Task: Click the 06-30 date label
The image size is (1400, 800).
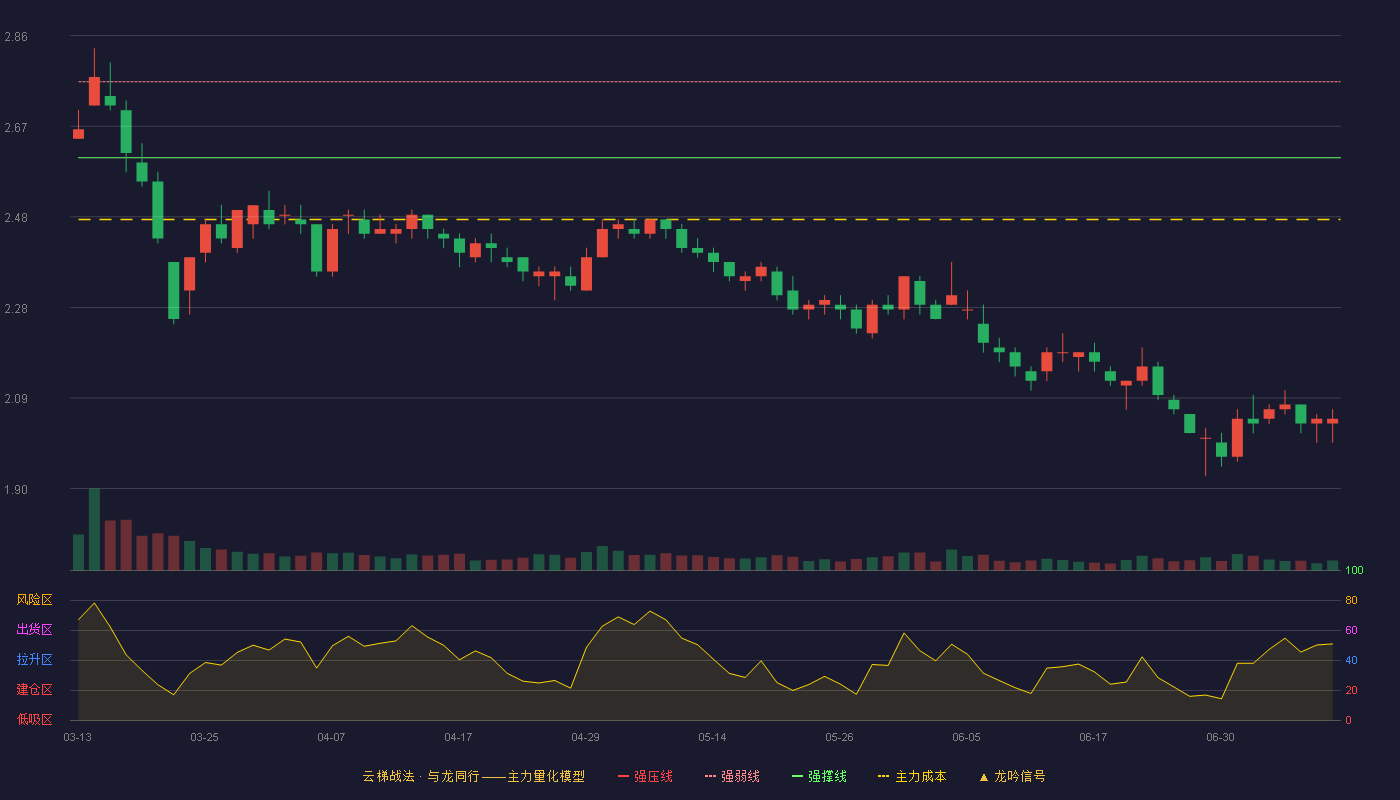Action: 1221,737
